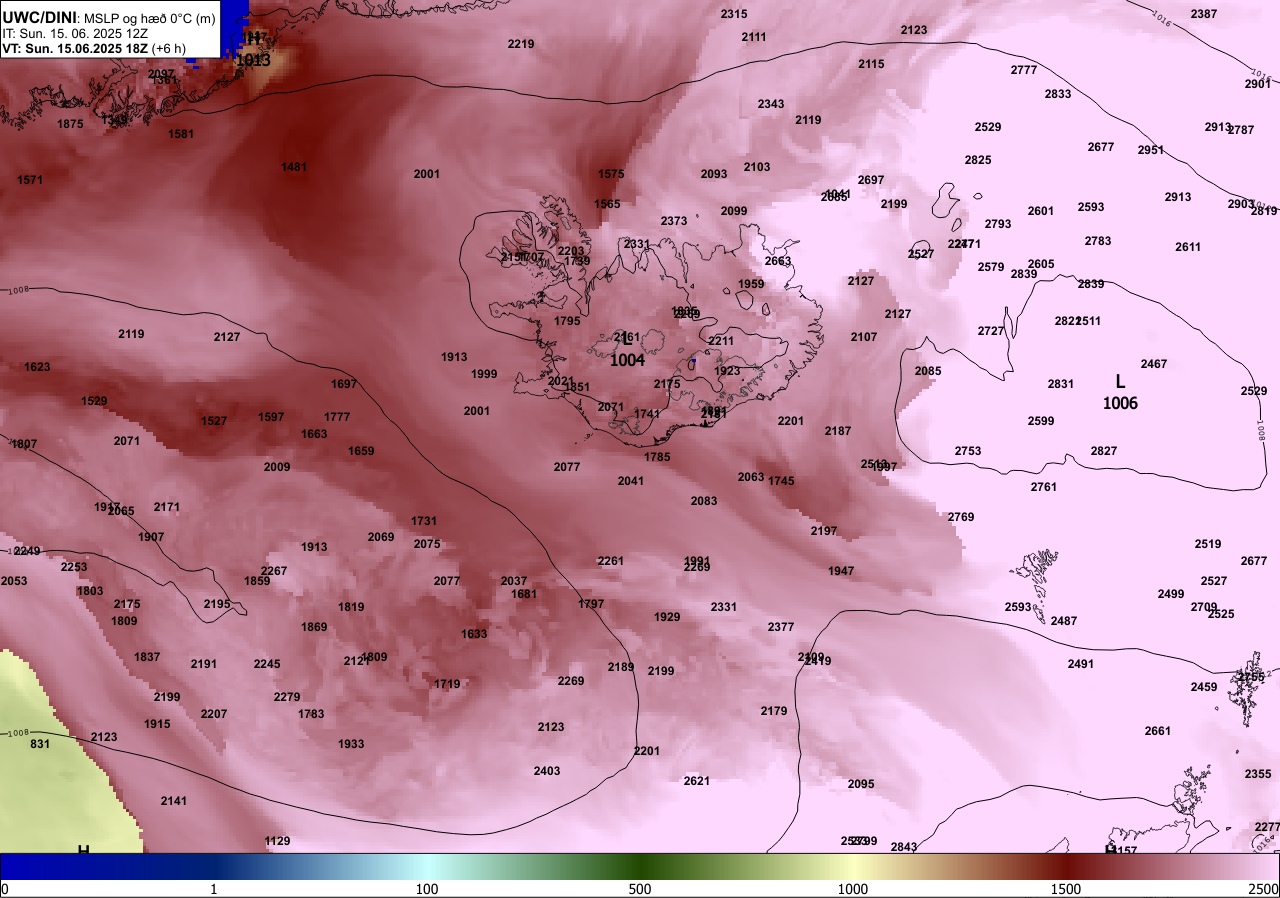Click the height value 1623

[x=37, y=367]
